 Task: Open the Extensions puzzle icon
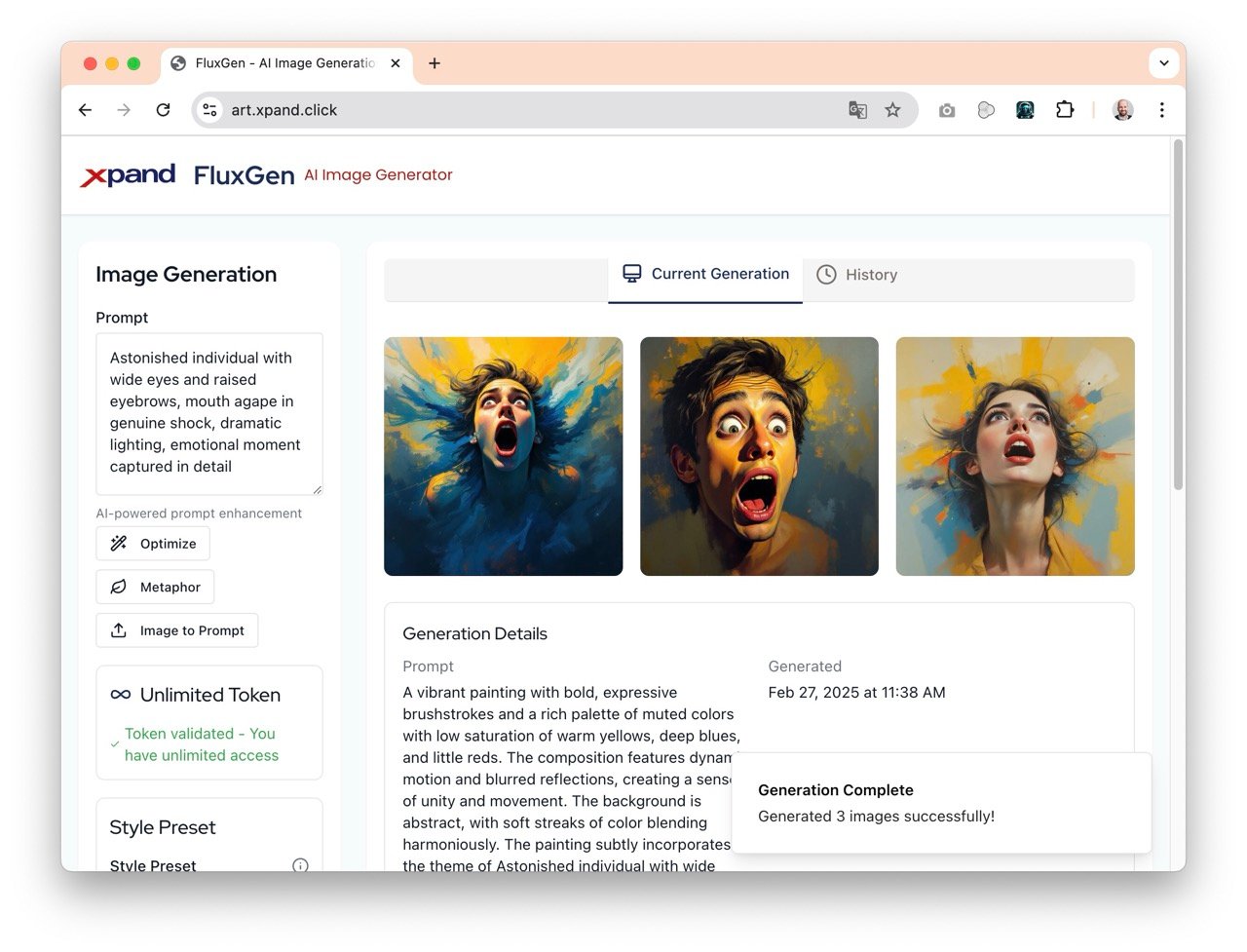click(x=1065, y=110)
